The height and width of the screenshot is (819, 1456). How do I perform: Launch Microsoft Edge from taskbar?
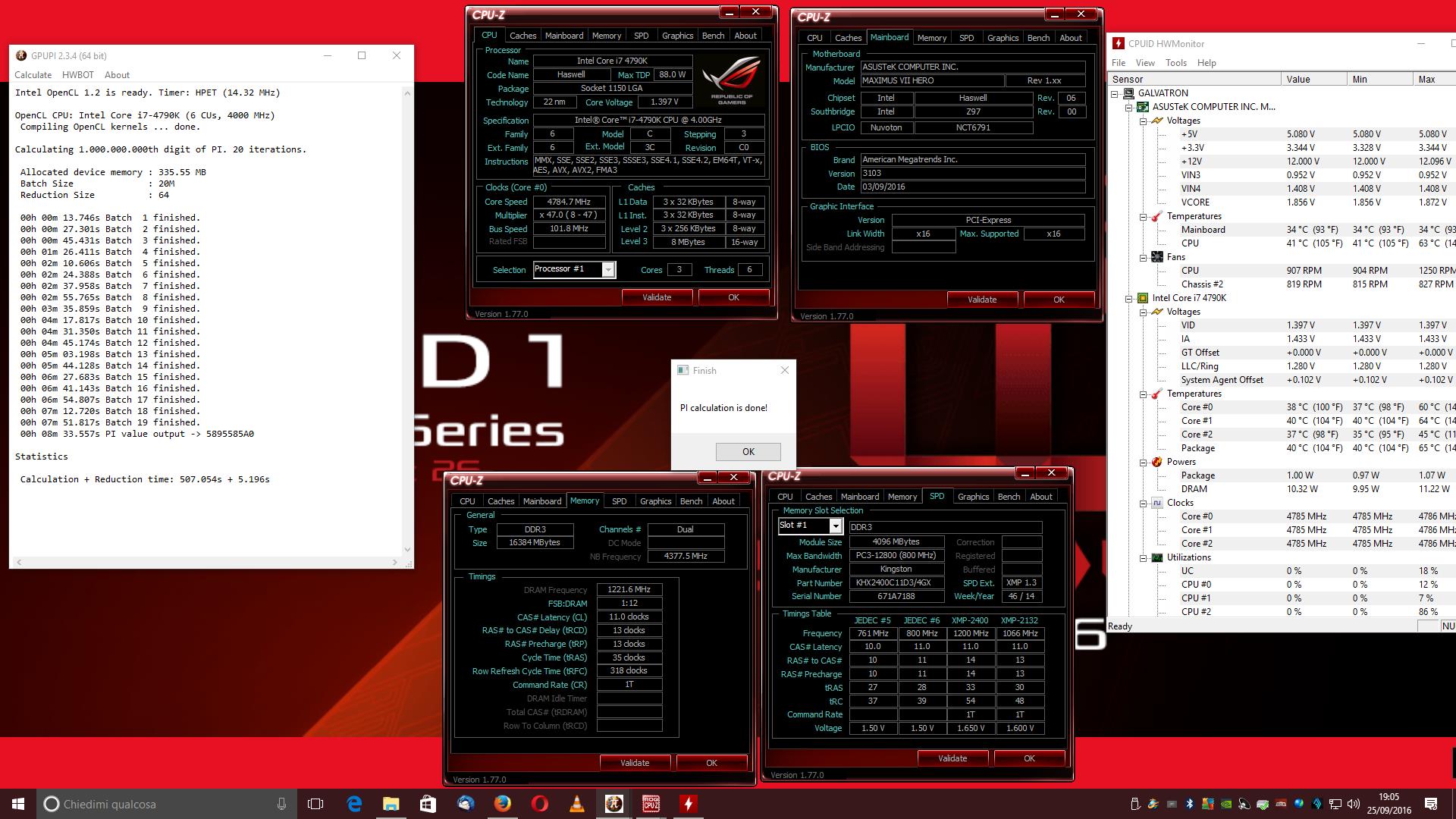(x=354, y=804)
